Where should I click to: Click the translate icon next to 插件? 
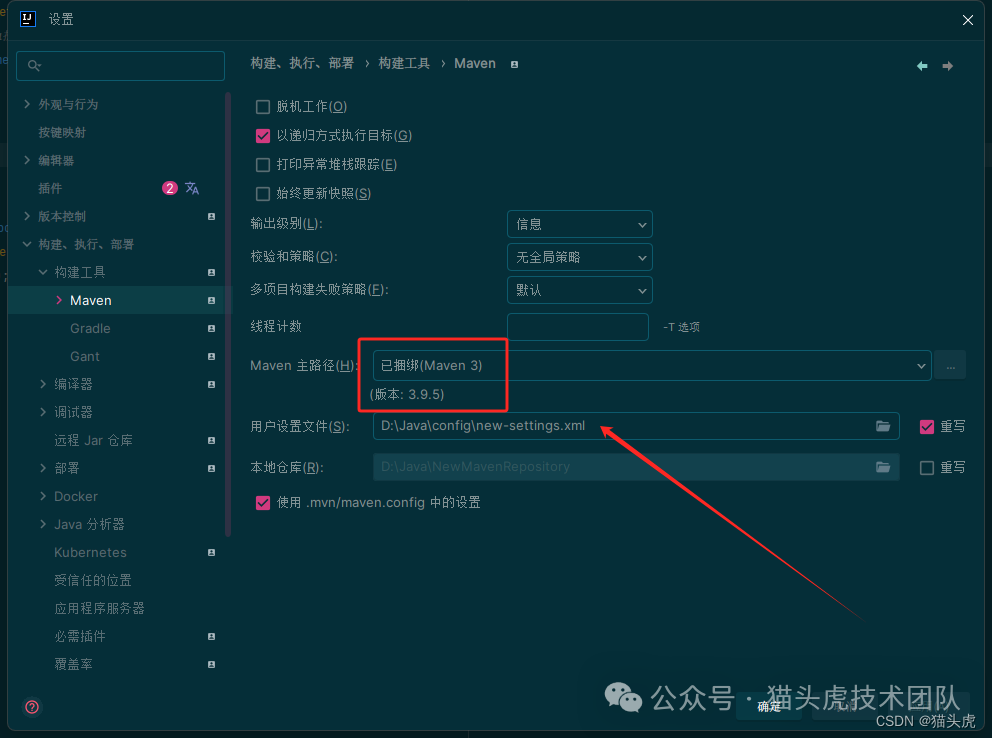[192, 188]
